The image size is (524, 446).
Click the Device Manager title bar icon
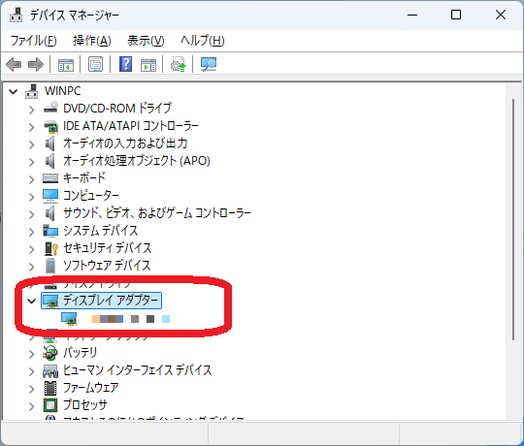[x=16, y=15]
